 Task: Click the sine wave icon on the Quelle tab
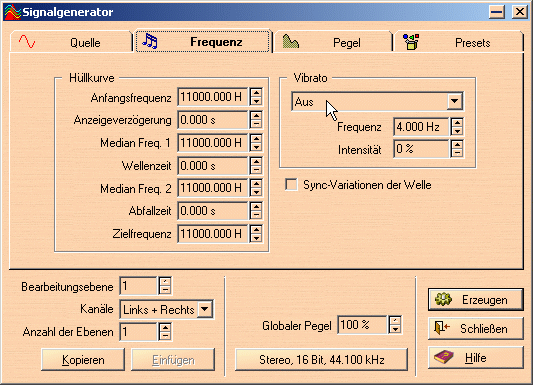pos(27,41)
